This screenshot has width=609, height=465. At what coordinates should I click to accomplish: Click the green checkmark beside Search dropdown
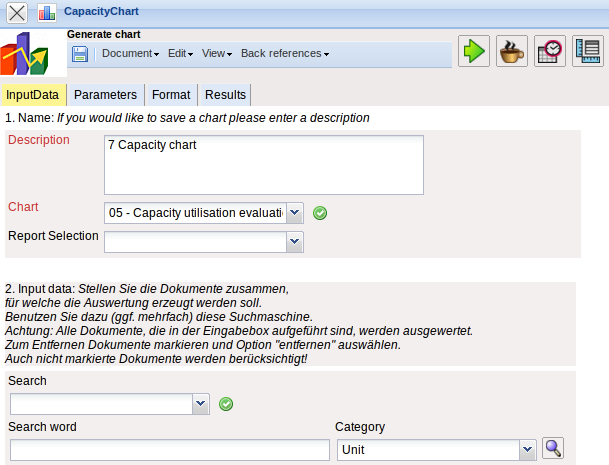pos(226,404)
